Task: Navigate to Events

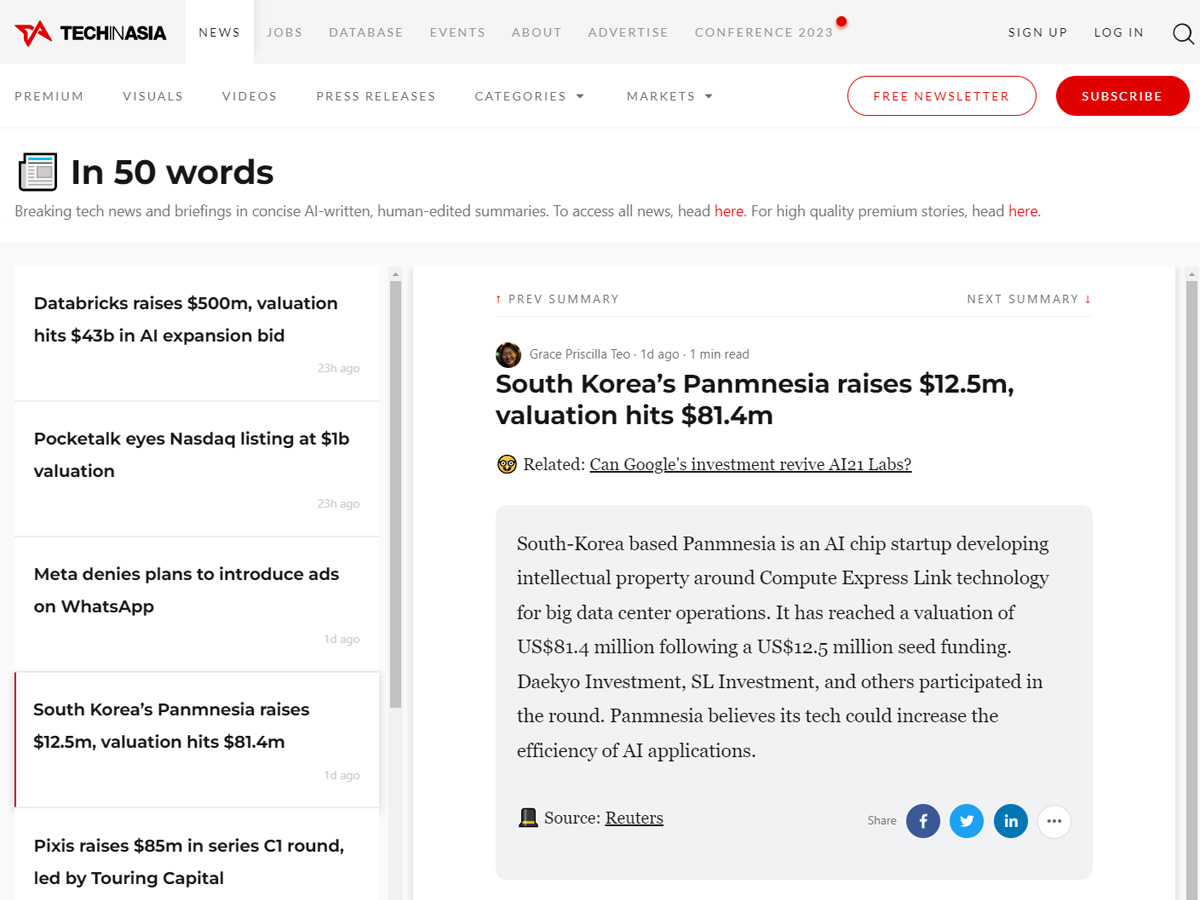Action: [x=458, y=32]
